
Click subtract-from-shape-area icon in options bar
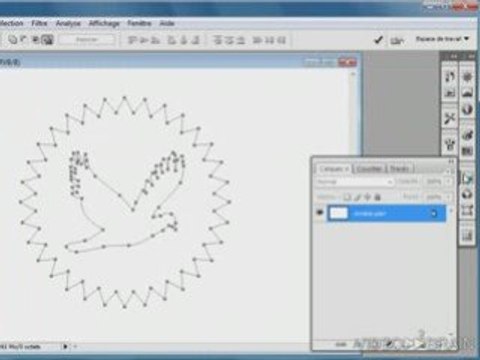click(x=23, y=40)
